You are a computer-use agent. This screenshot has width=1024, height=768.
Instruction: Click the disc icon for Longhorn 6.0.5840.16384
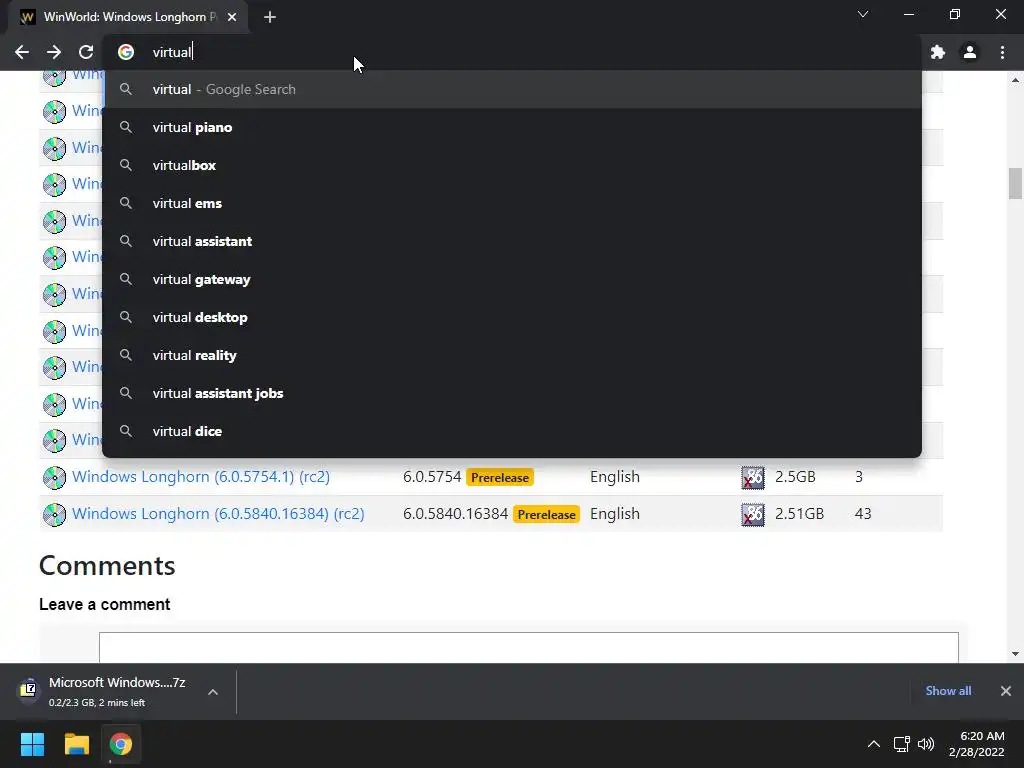tap(54, 515)
